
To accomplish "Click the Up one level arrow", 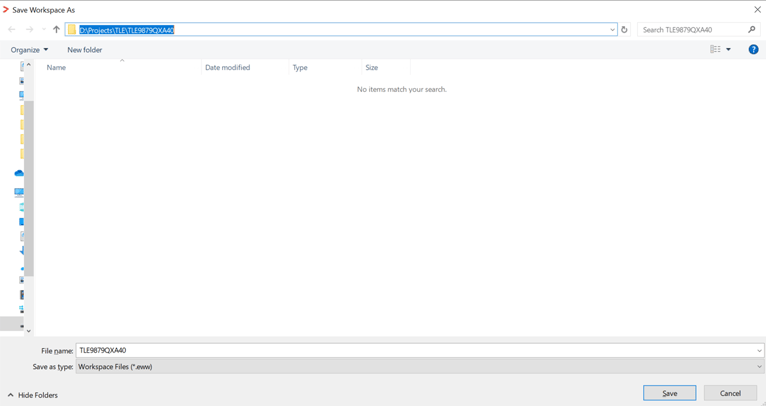I will [56, 30].
